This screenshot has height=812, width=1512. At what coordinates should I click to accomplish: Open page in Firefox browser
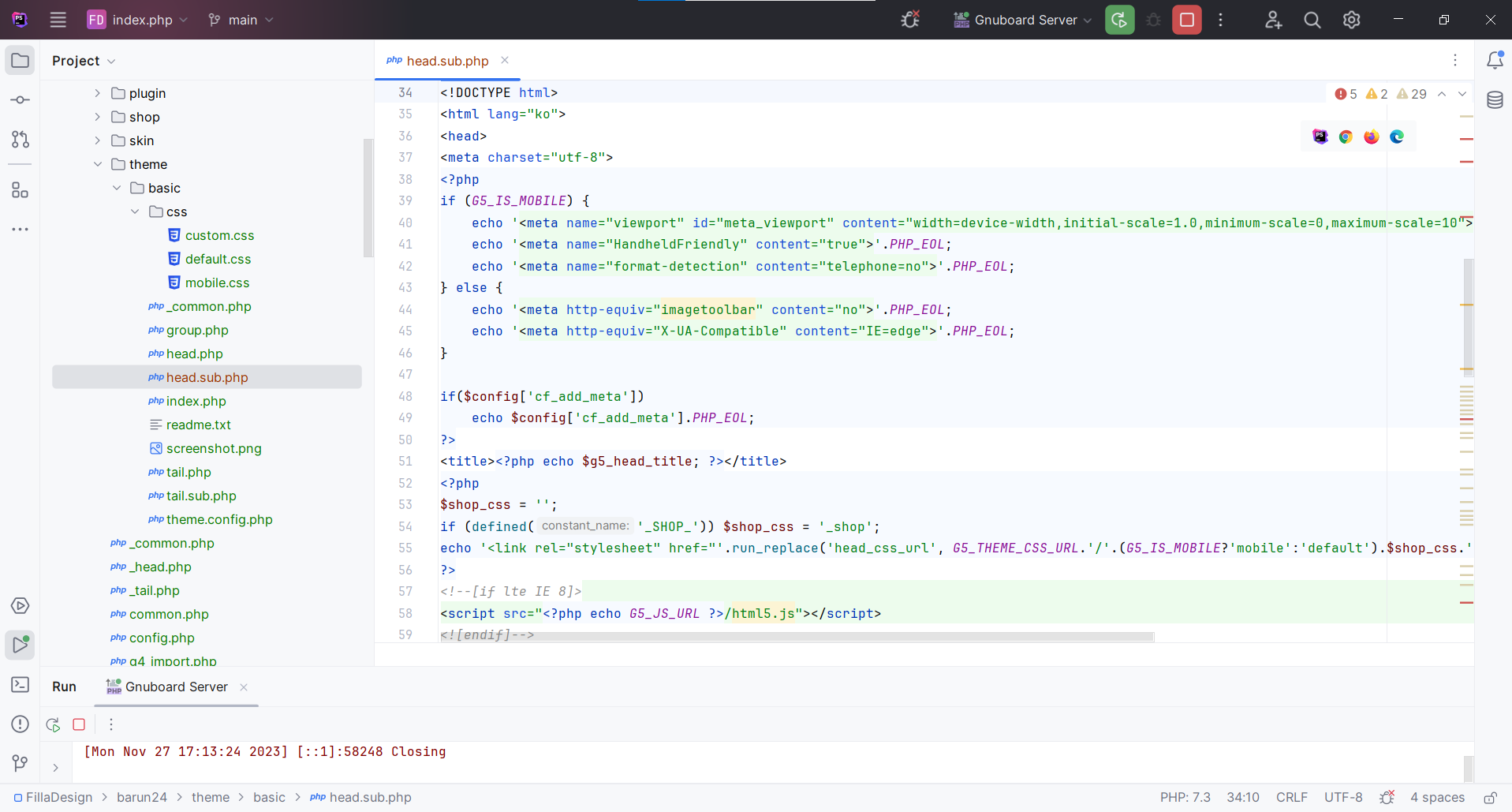pos(1372,137)
